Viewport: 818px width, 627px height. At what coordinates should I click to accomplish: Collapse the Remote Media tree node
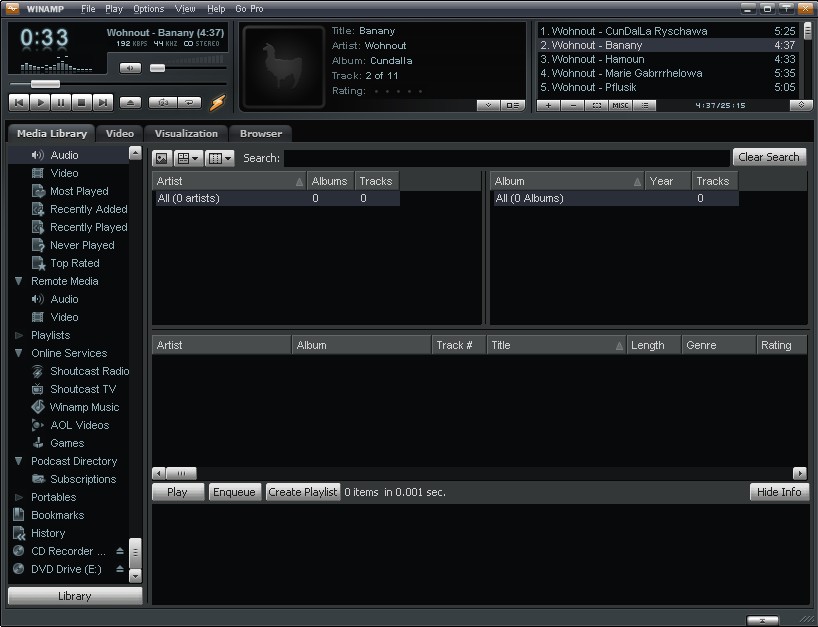click(19, 281)
